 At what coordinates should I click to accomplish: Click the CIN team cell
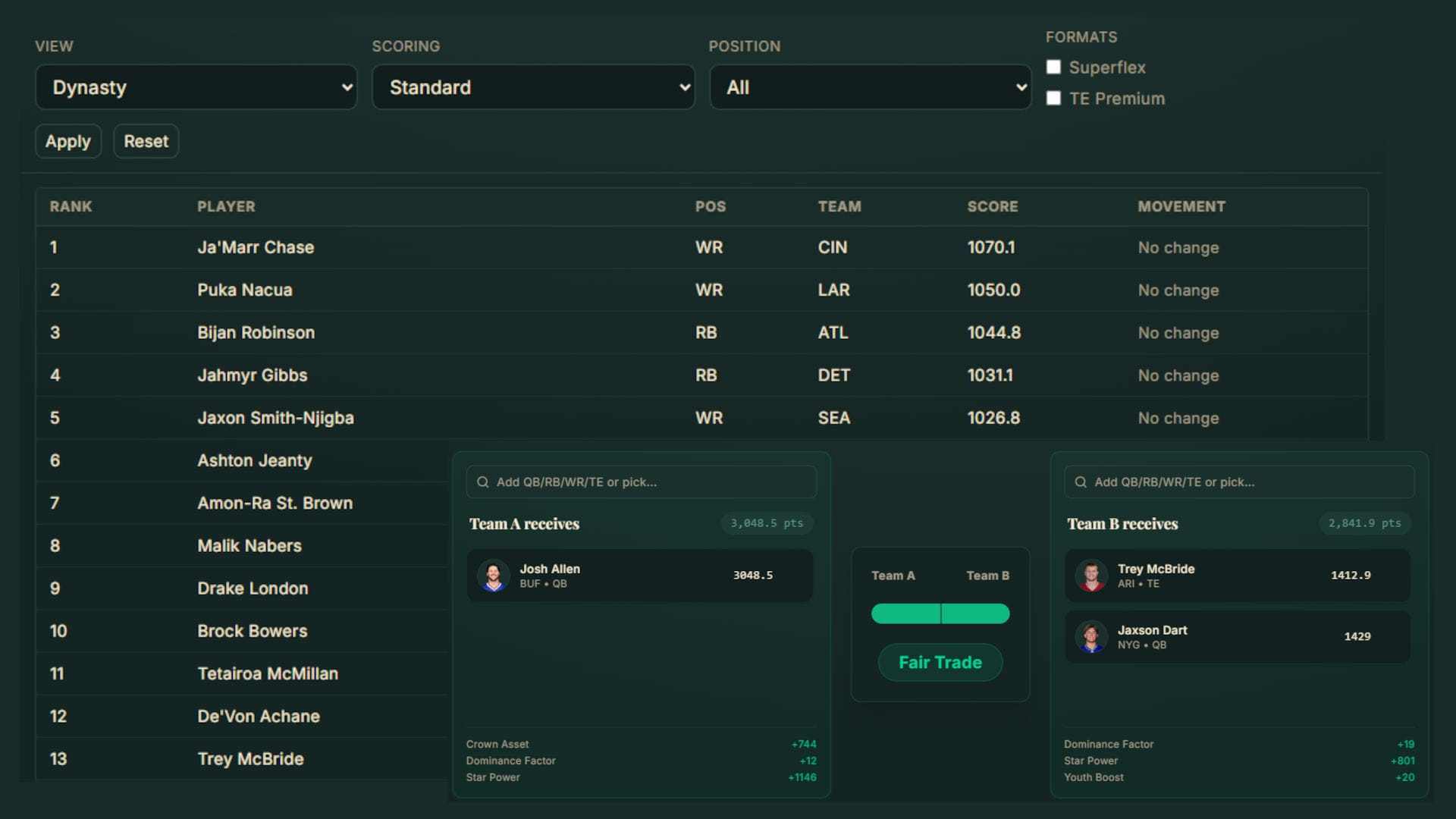(833, 247)
